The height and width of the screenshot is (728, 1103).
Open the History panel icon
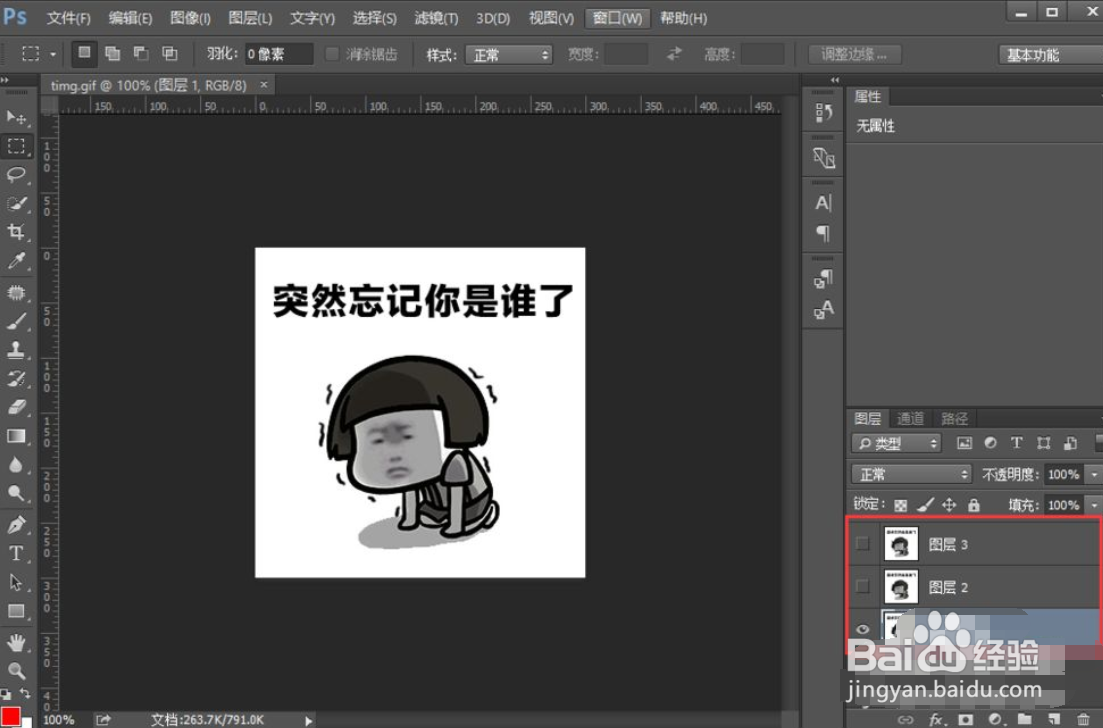[824, 113]
